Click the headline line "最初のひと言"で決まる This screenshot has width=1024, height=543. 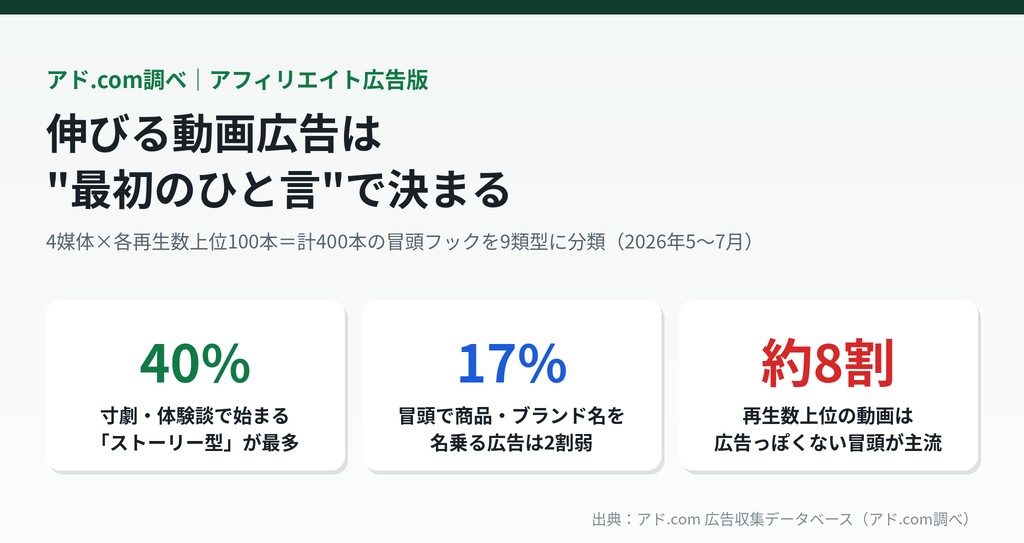(279, 190)
